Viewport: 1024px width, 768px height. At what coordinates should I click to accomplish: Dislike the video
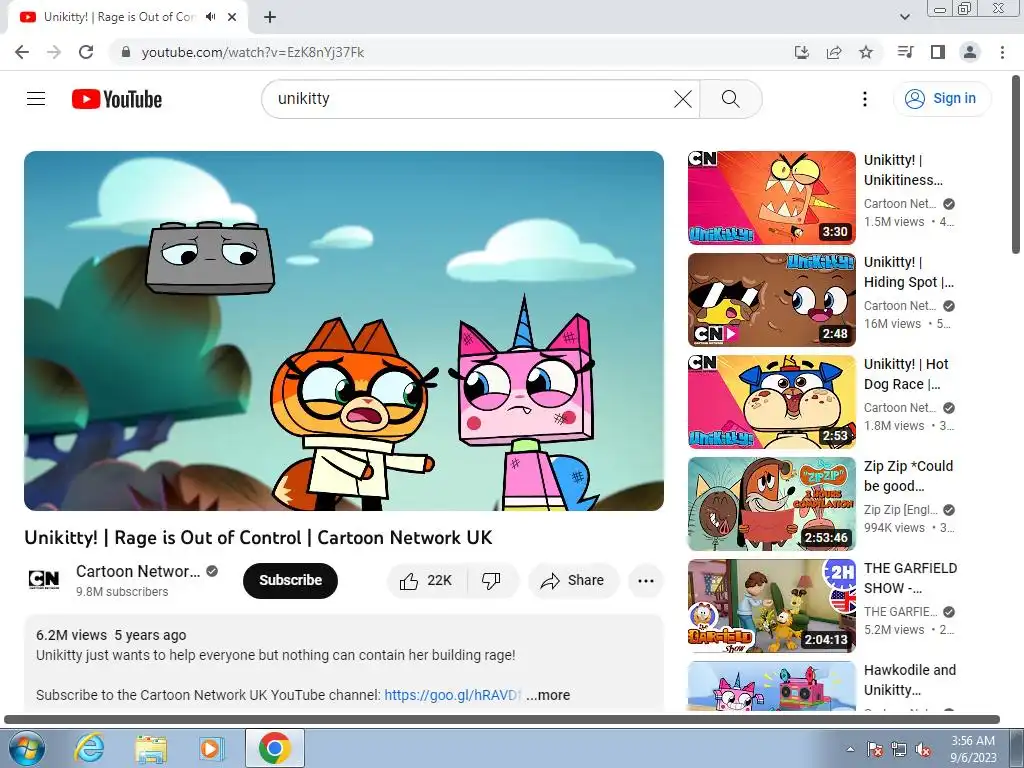[491, 580]
